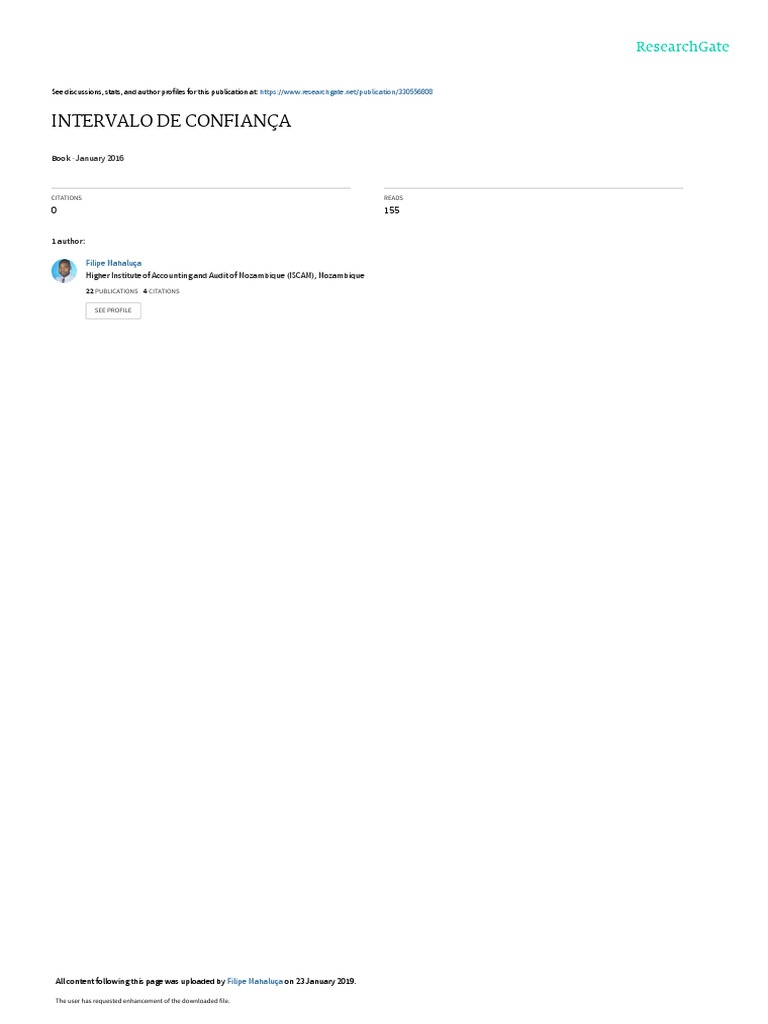
Task: Click the '1 author:' label
Action: click(68, 242)
